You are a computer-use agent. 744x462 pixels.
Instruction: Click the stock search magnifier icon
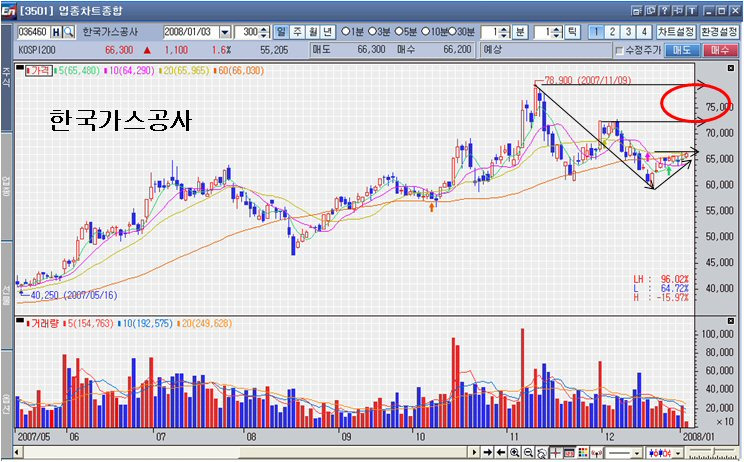[69, 32]
